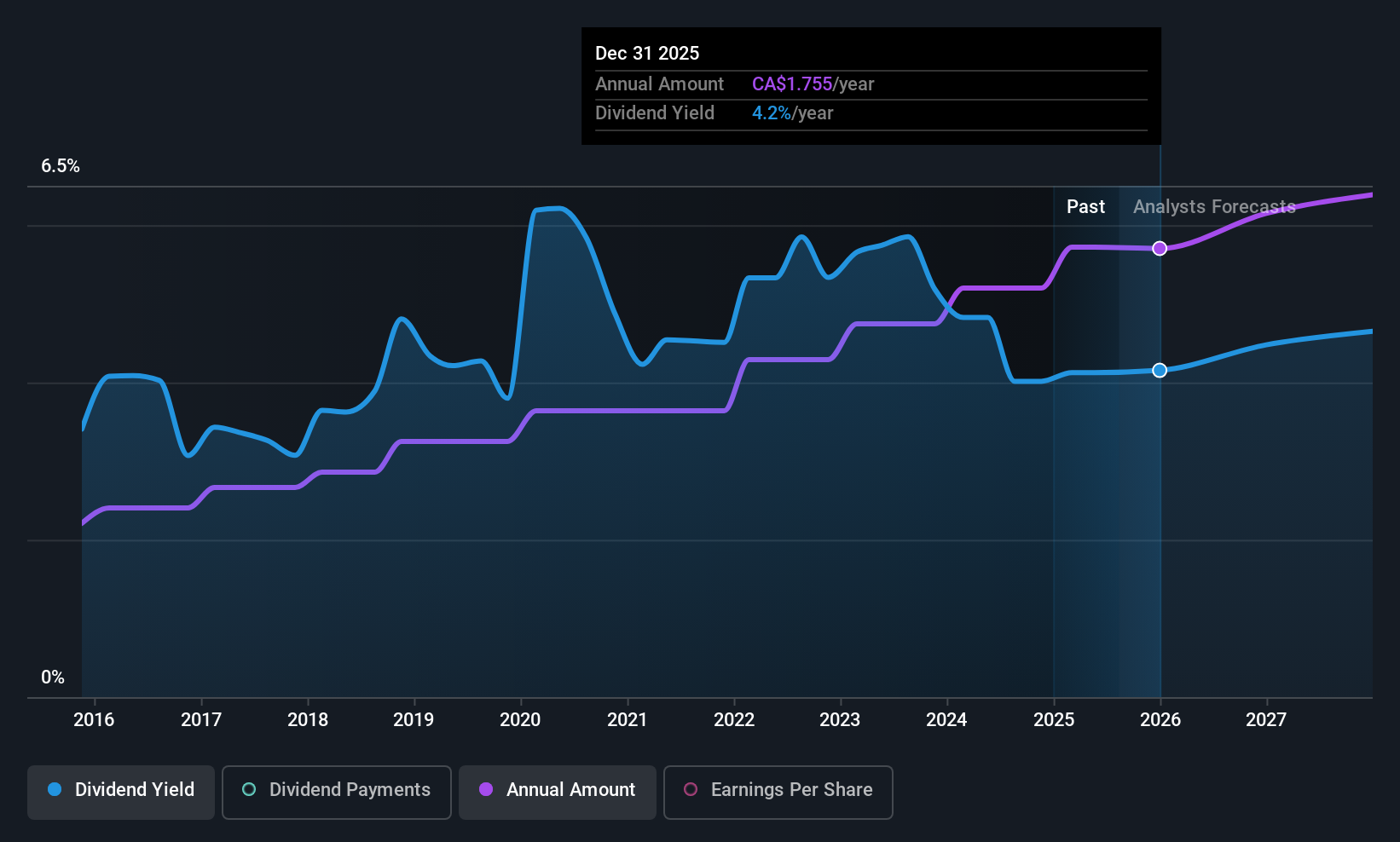This screenshot has height=842, width=1400.
Task: Select the purple Annual Amount marker on the chart
Action: (x=1160, y=248)
